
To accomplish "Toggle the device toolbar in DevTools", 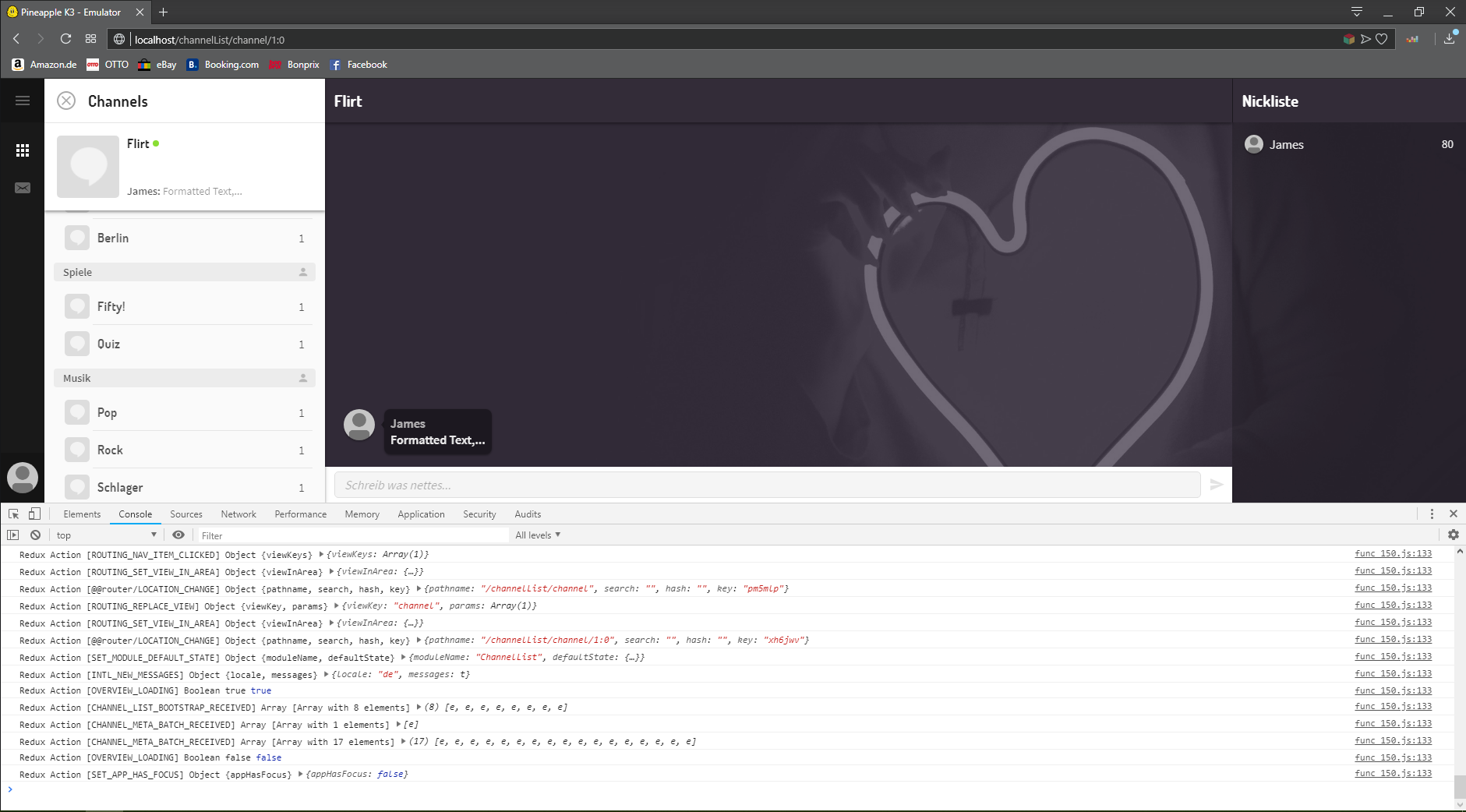I will tap(34, 514).
